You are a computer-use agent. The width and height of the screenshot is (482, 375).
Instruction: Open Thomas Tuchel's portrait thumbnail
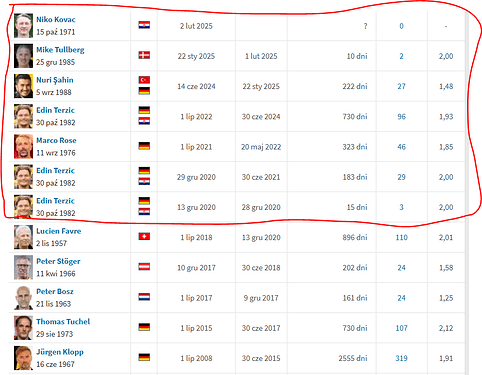tap(23, 328)
